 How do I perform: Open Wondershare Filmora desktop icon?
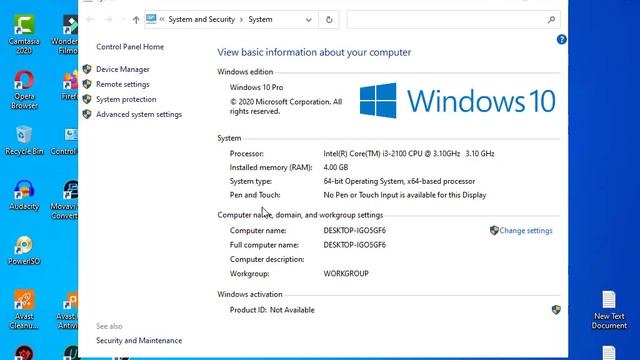[x=65, y=34]
